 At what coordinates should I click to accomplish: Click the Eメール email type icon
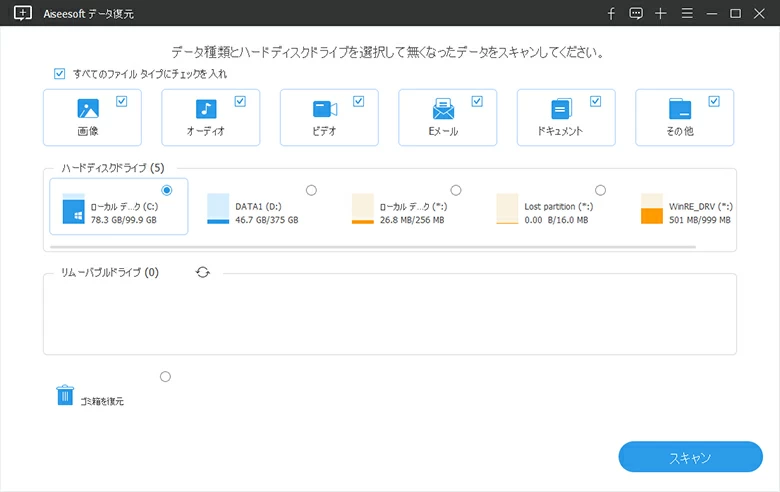coord(443,110)
